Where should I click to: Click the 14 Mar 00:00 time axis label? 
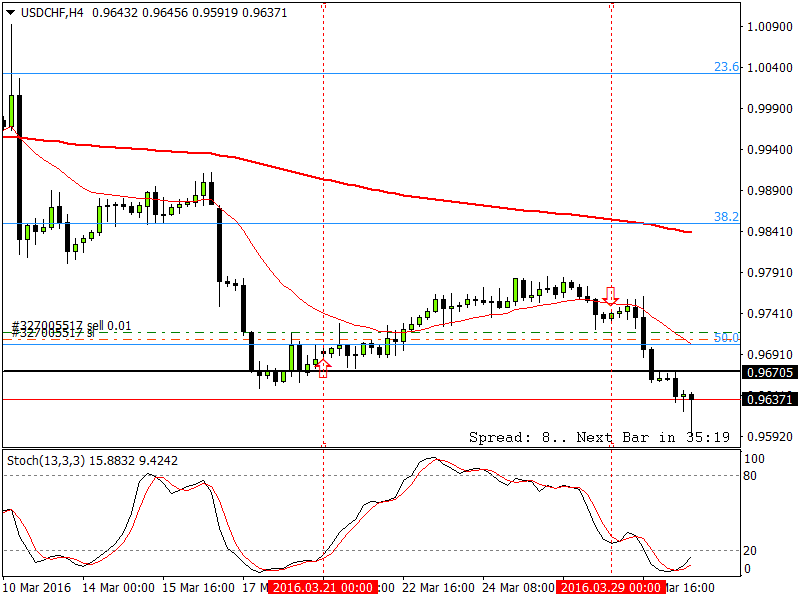tap(118, 588)
